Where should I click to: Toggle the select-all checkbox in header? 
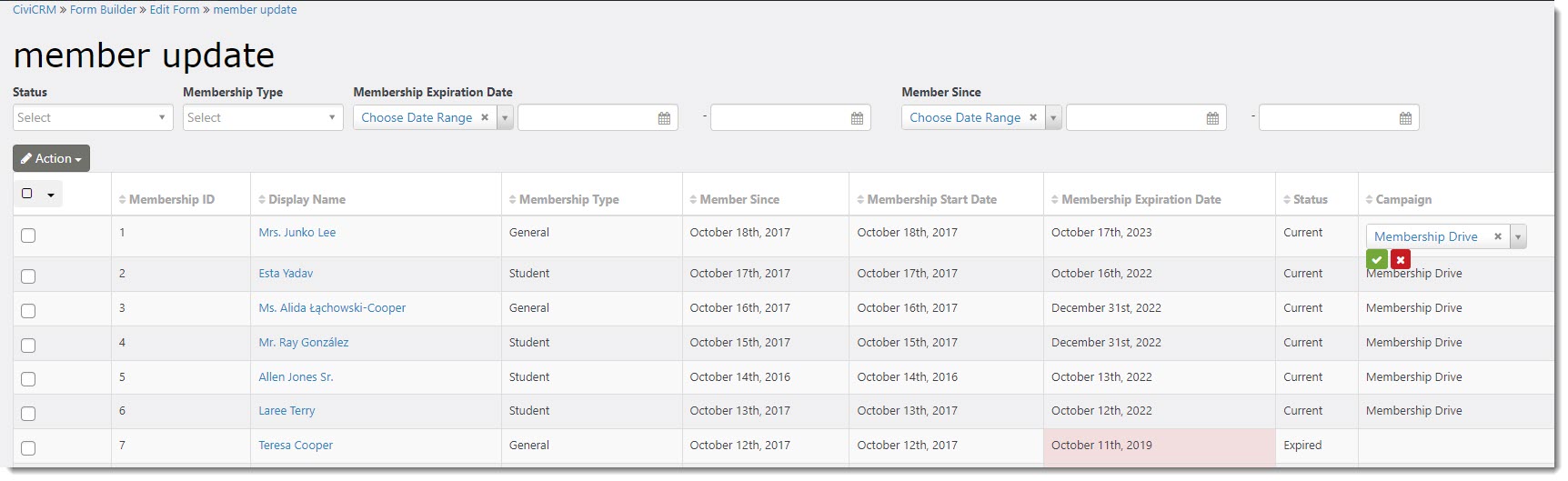tap(27, 194)
